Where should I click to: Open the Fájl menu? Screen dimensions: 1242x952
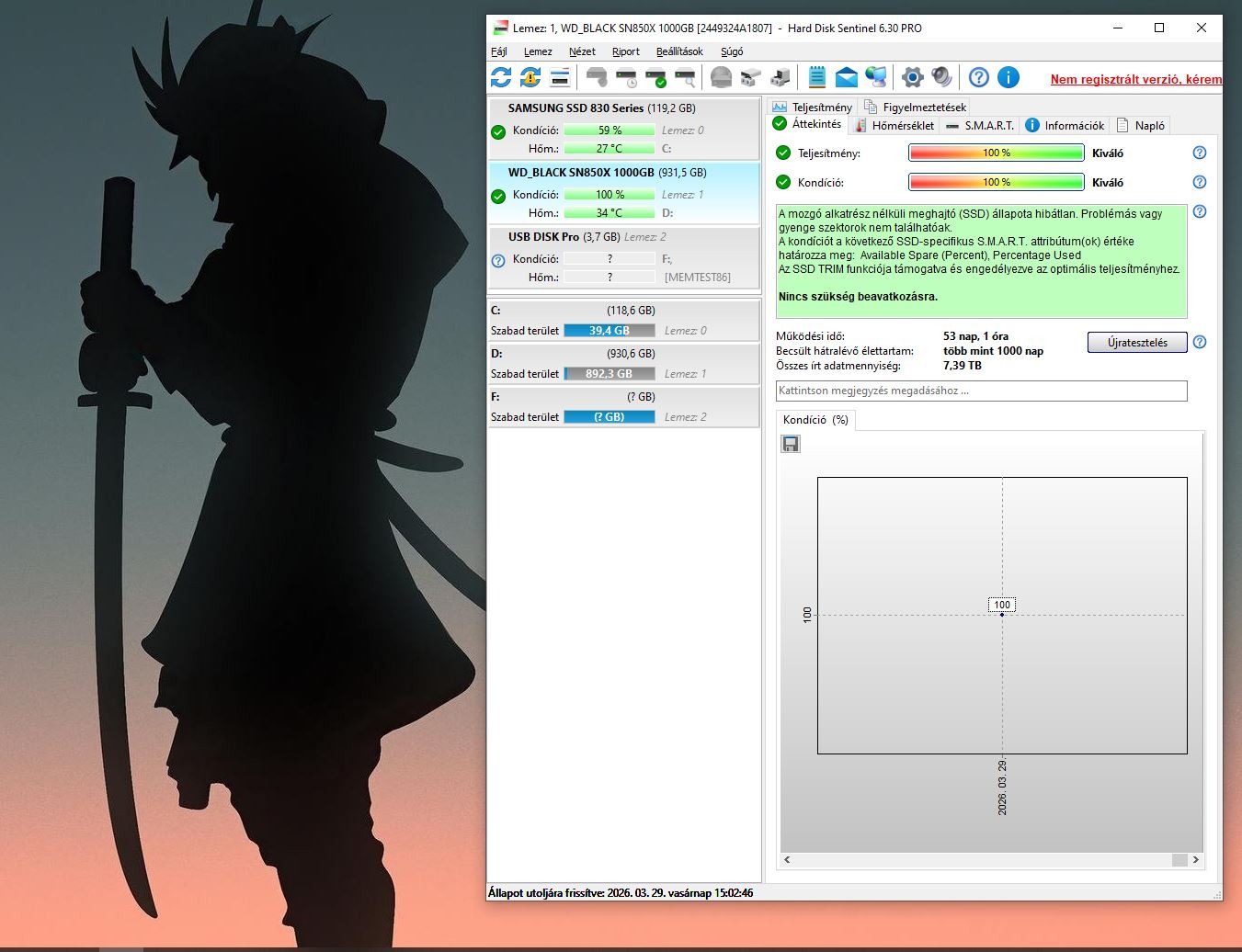pos(499,51)
